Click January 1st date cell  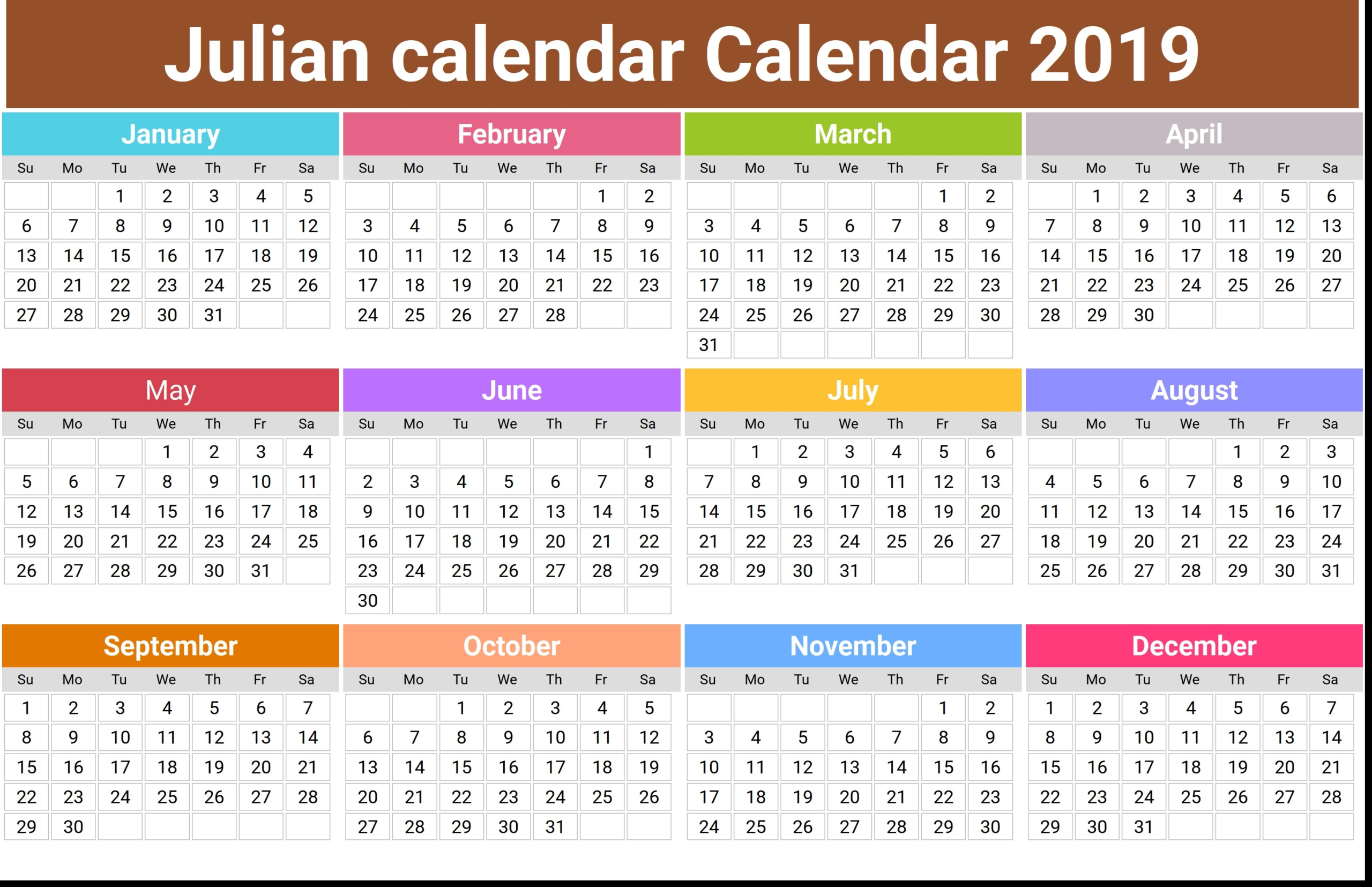(115, 196)
